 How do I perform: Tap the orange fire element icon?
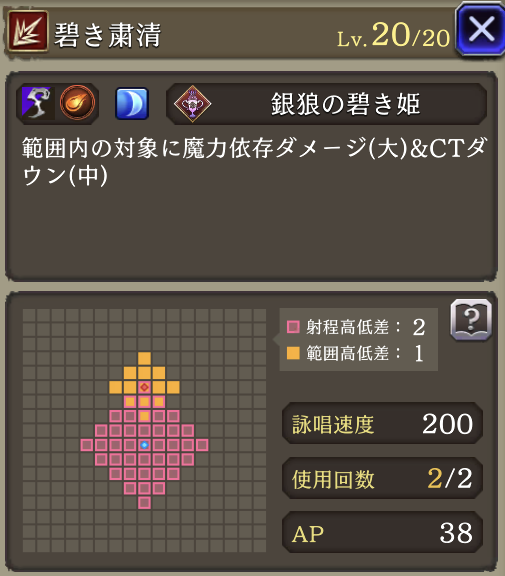point(77,103)
